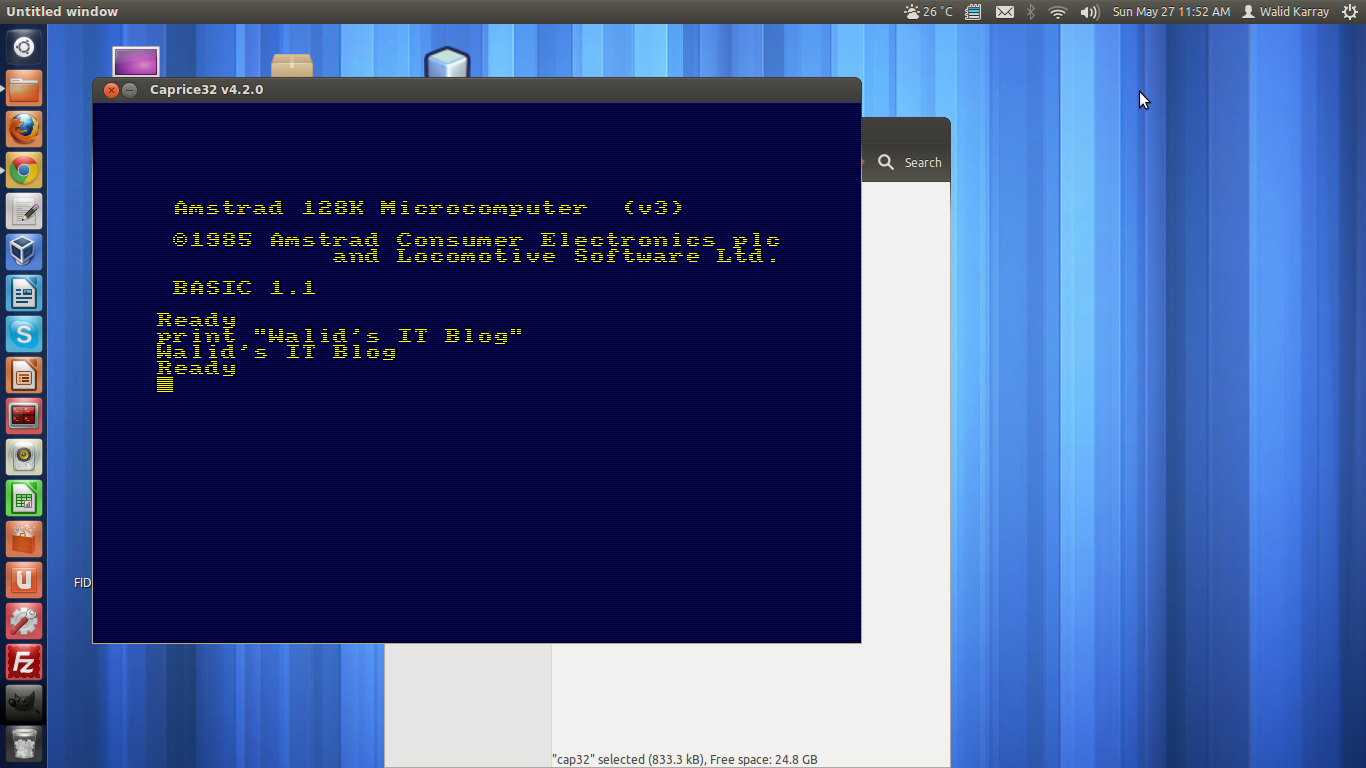Open the messaging envelope menu
This screenshot has width=1366, height=768.
click(1004, 12)
